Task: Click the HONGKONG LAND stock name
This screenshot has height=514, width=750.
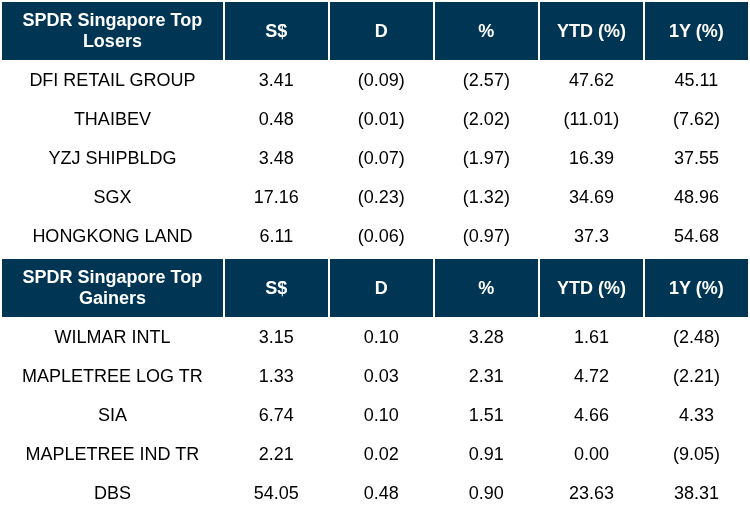Action: (112, 236)
